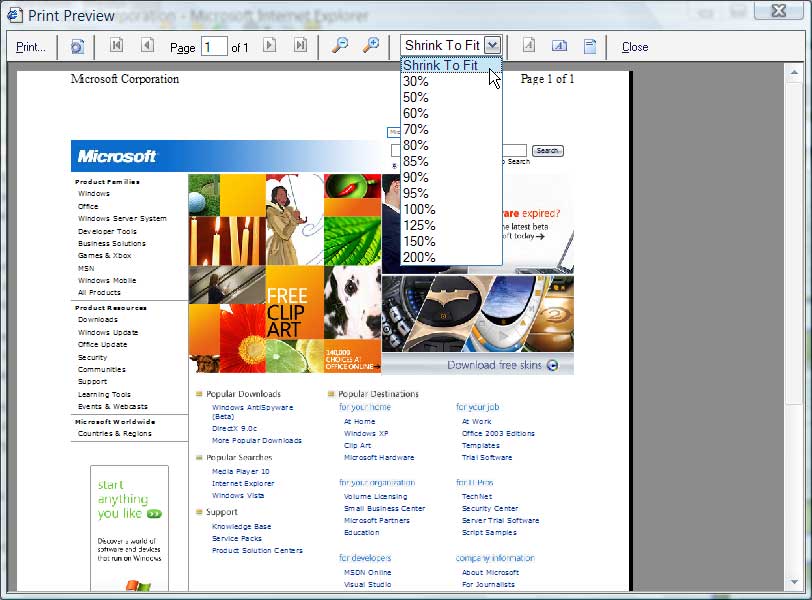Click the Microsoft logo in preview
This screenshot has width=812, height=600.
click(117, 156)
